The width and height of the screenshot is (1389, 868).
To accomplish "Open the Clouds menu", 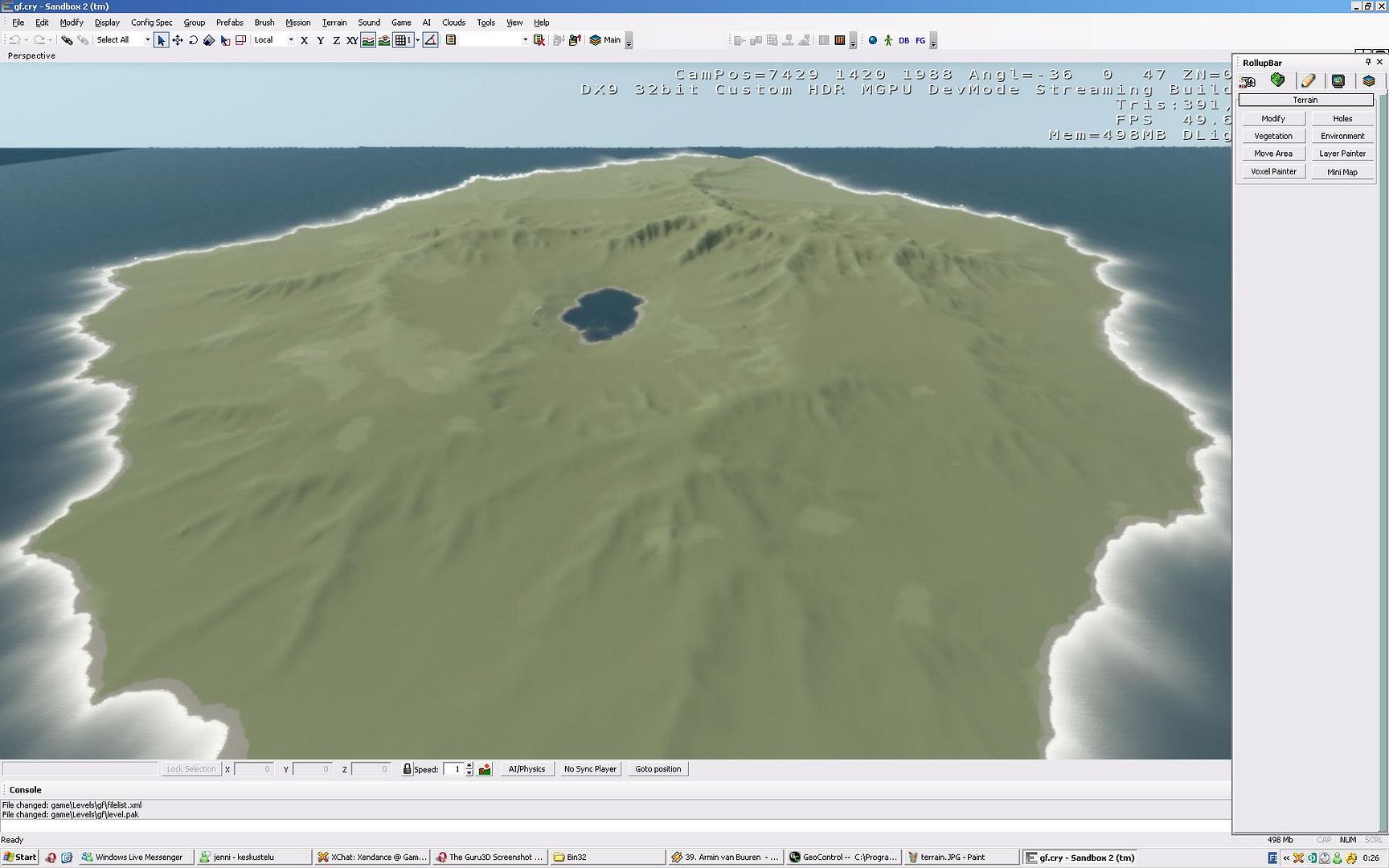I will (453, 23).
